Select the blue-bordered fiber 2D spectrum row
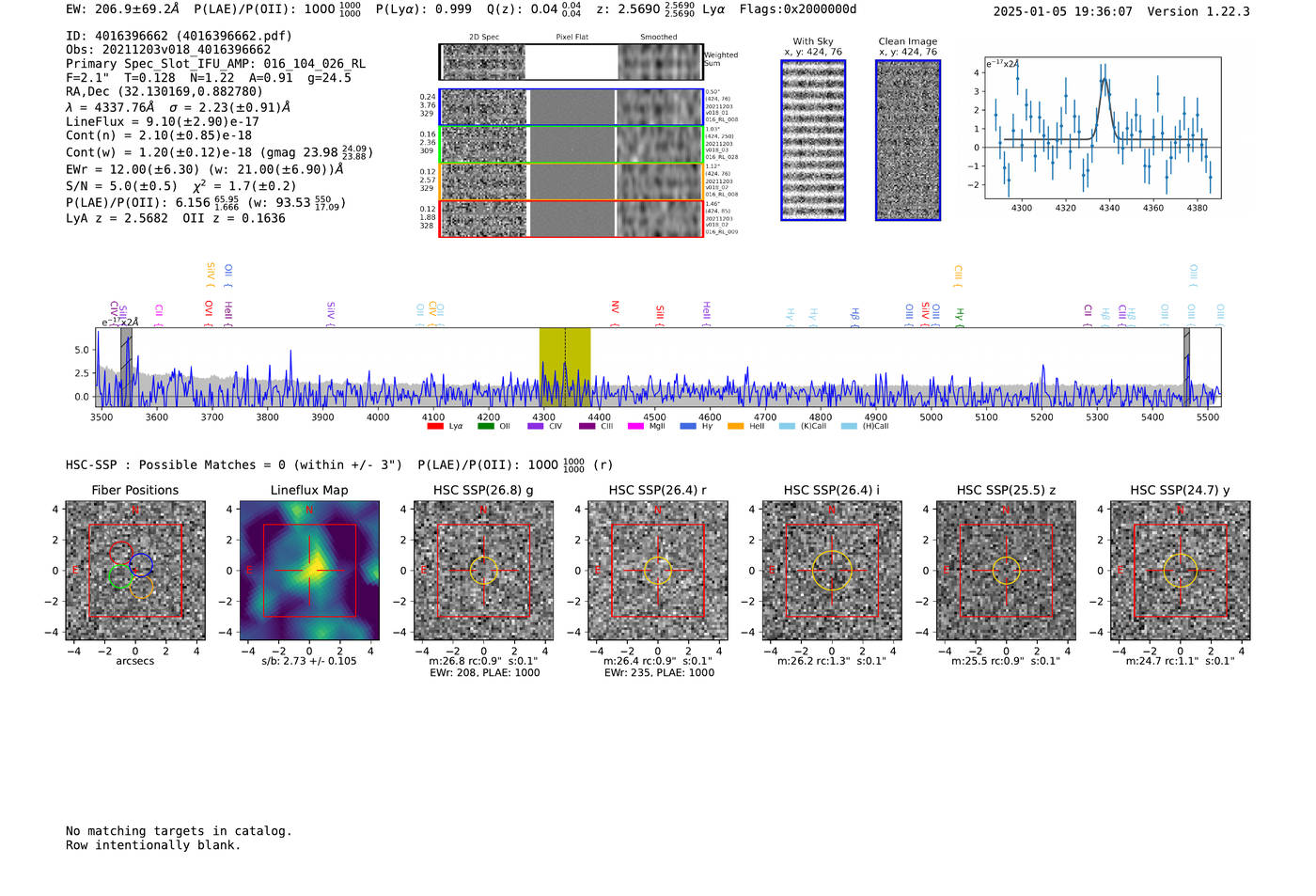Image resolution: width=1316 pixels, height=896 pixels. click(571, 107)
